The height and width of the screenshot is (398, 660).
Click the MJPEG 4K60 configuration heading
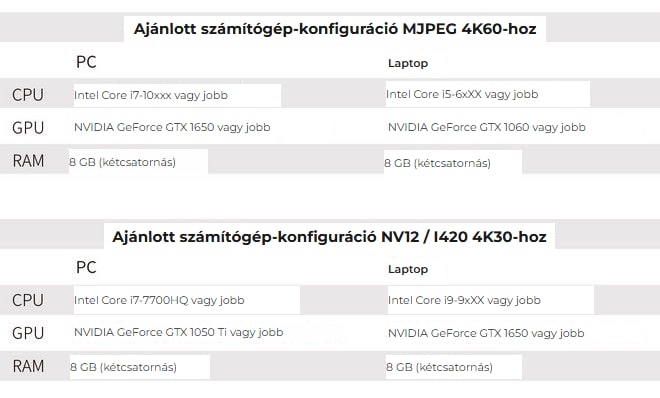[335, 29]
